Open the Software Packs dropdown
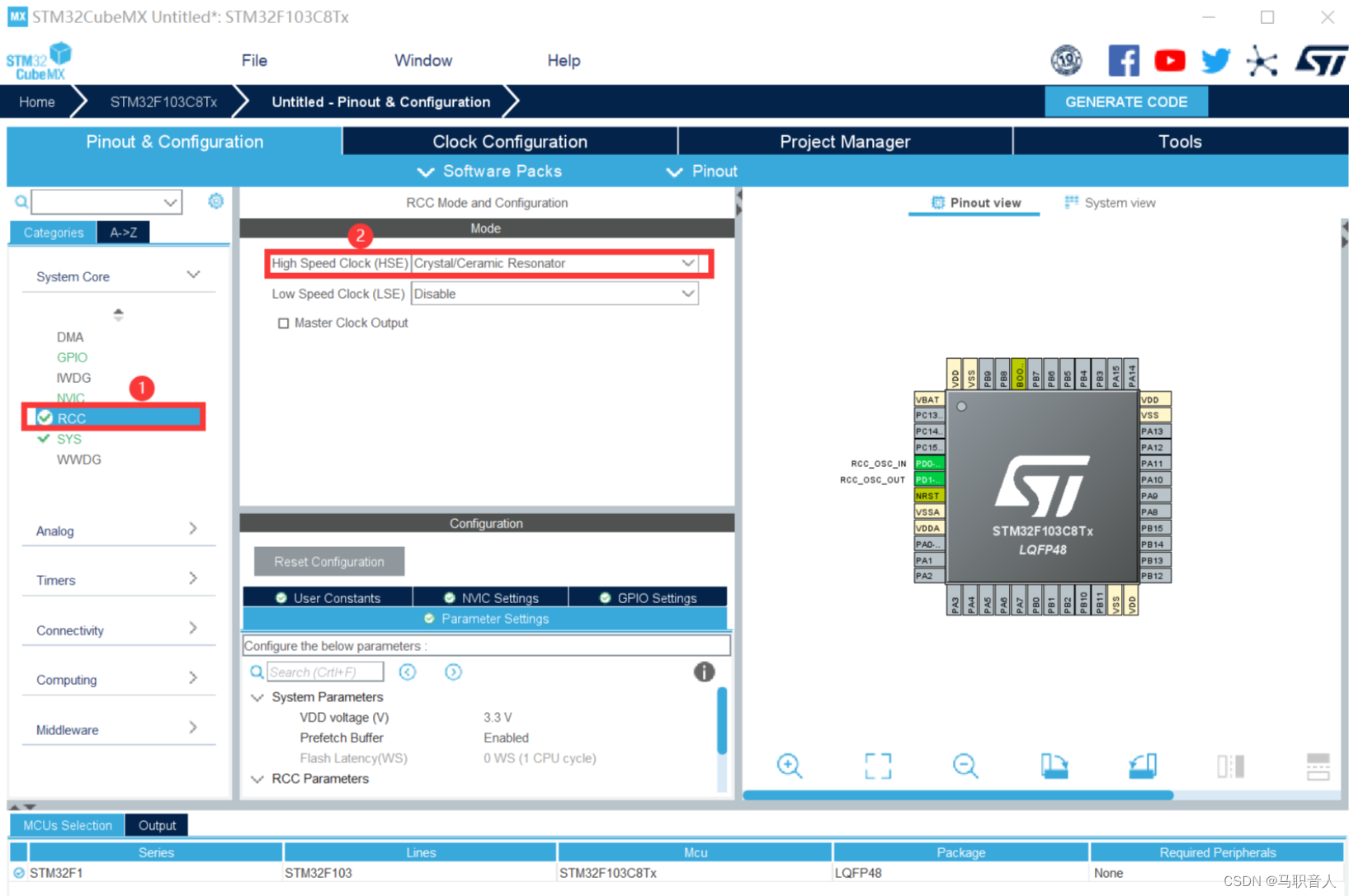This screenshot has height=896, width=1349. point(489,172)
